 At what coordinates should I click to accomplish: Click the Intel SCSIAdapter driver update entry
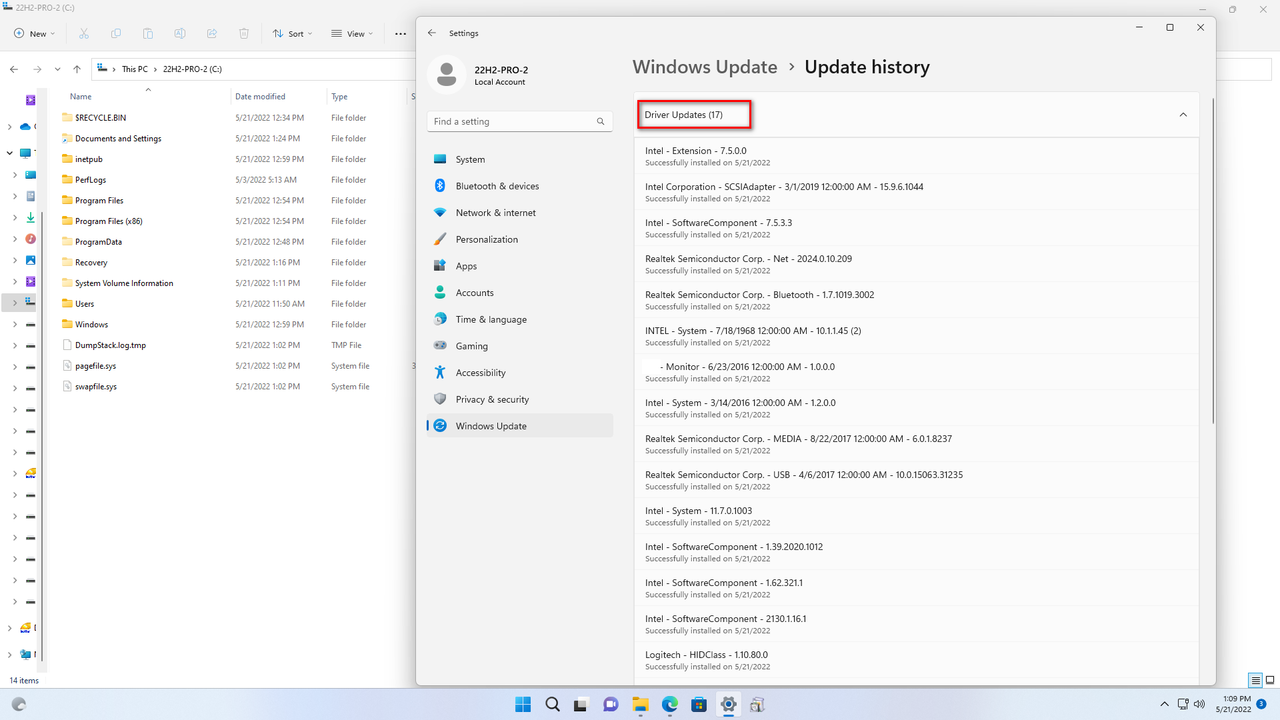pyautogui.click(x=916, y=192)
